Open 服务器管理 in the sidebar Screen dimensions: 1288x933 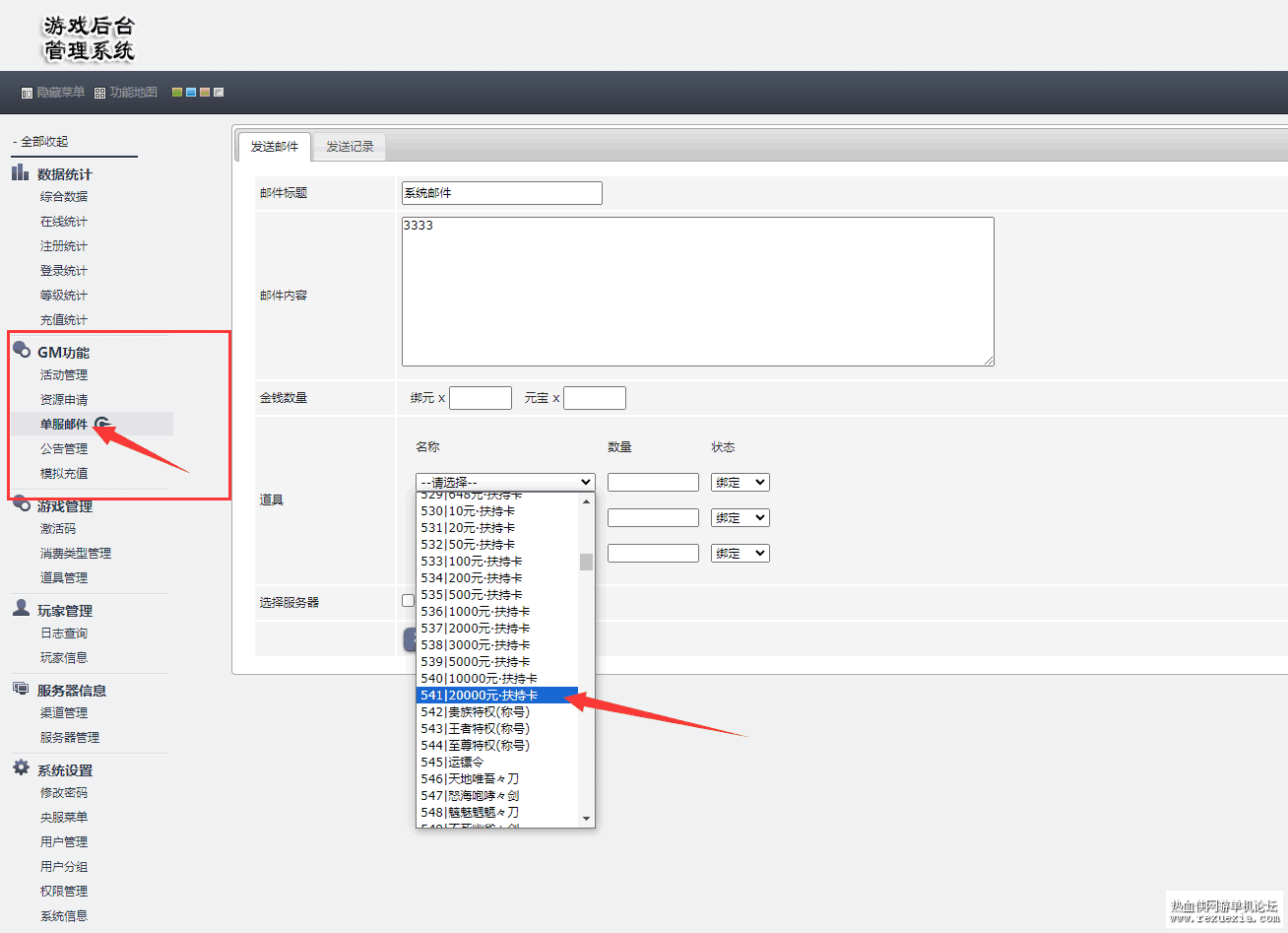click(70, 738)
